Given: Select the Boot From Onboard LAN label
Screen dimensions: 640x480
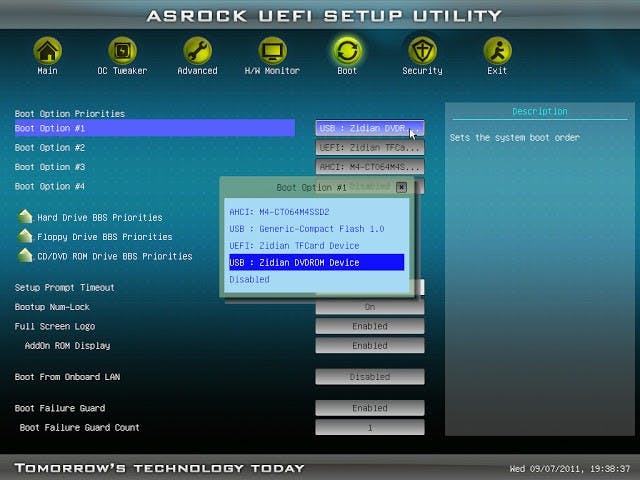Looking at the screenshot, I should 67,377.
